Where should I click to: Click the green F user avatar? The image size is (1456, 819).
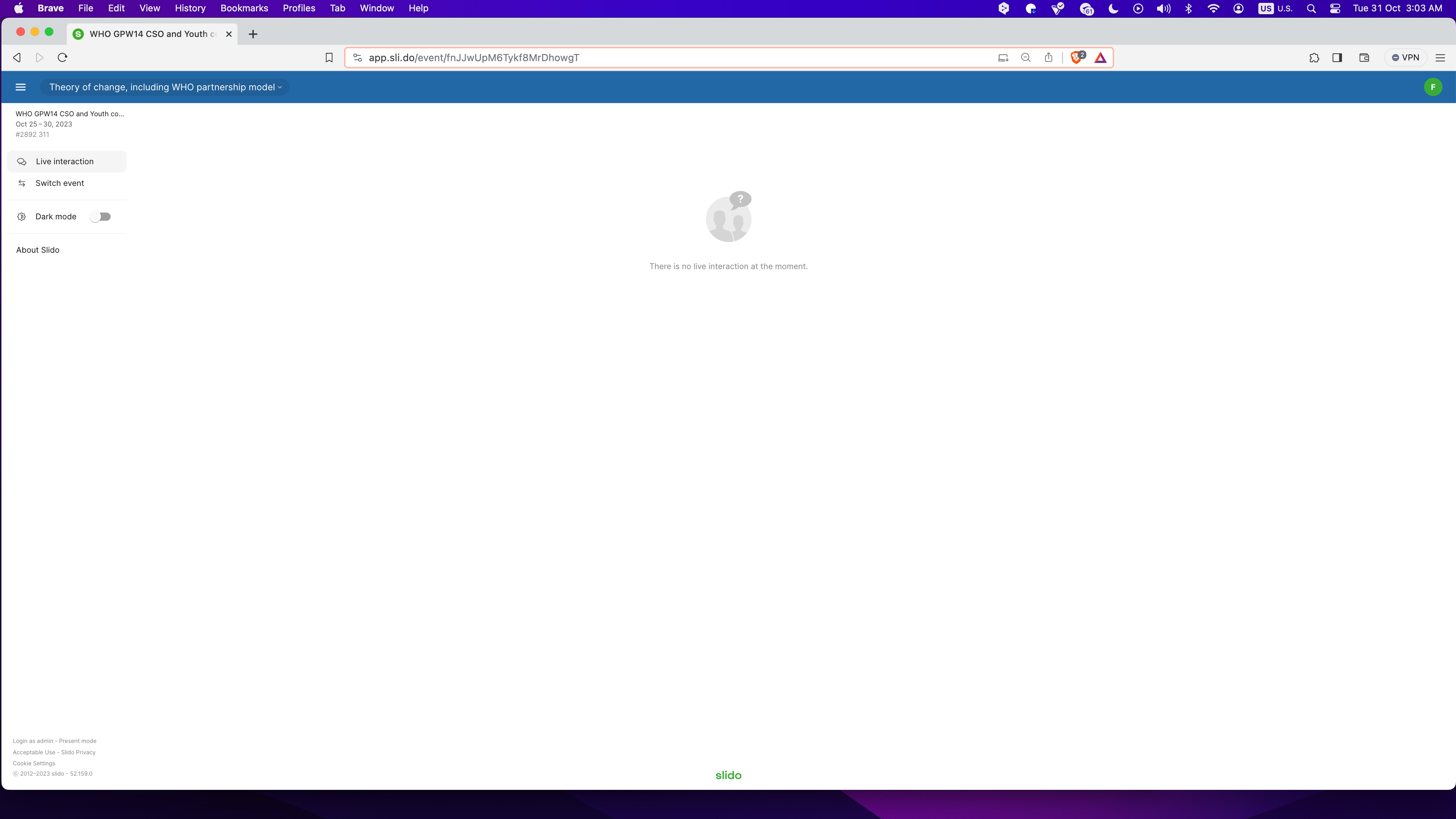click(x=1432, y=87)
